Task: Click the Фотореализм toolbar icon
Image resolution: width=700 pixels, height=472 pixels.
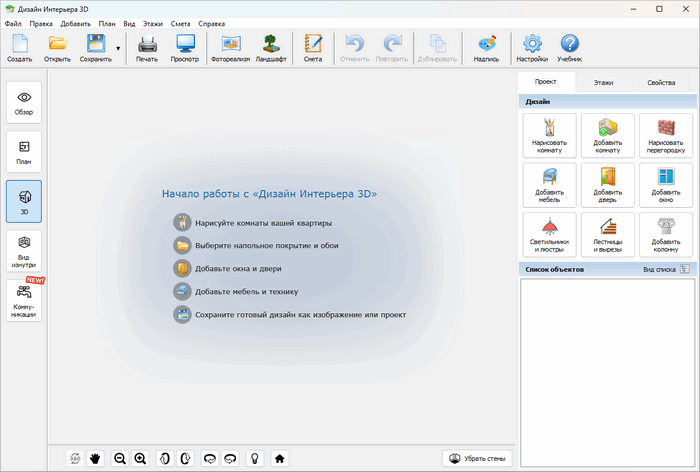Action: pos(230,47)
